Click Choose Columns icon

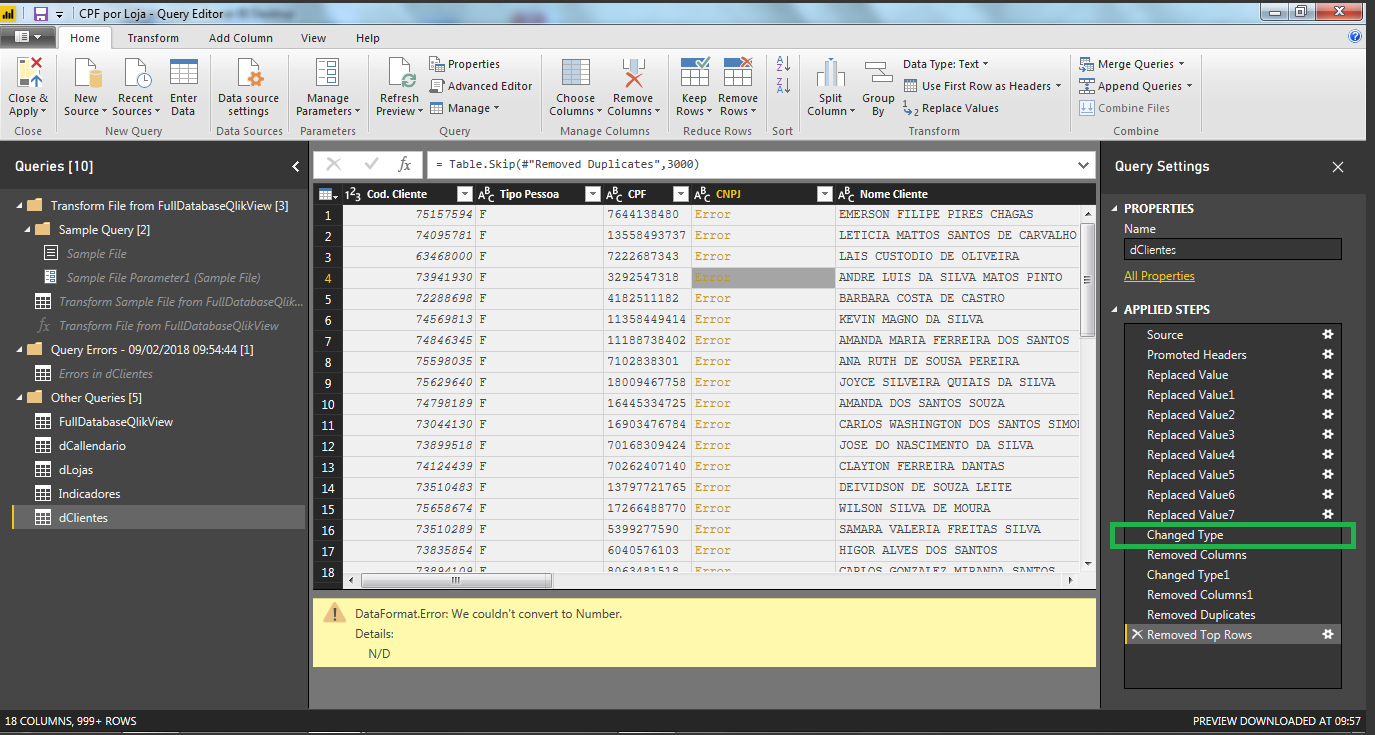[x=575, y=74]
